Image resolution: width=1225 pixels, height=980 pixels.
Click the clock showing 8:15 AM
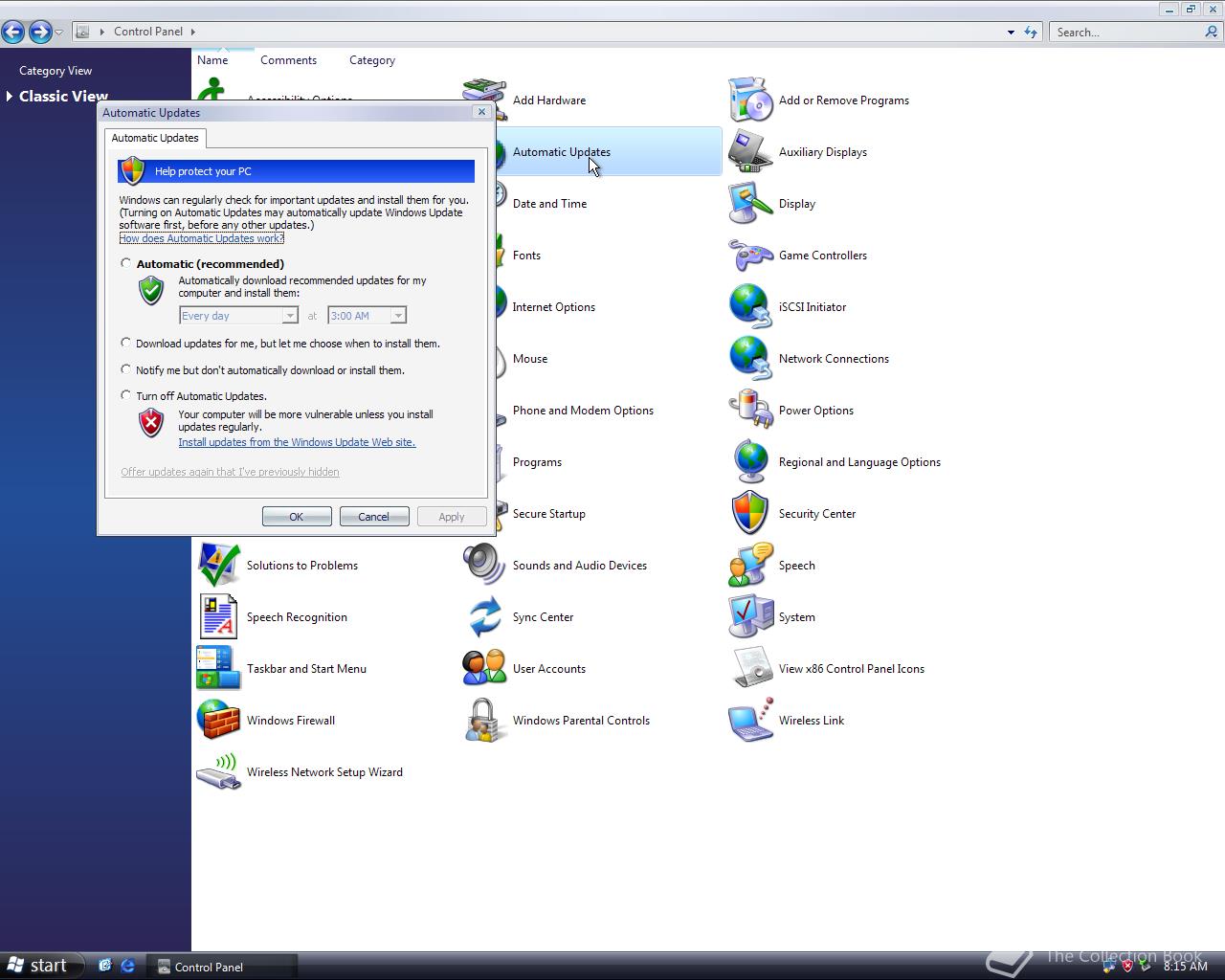tap(1185, 967)
